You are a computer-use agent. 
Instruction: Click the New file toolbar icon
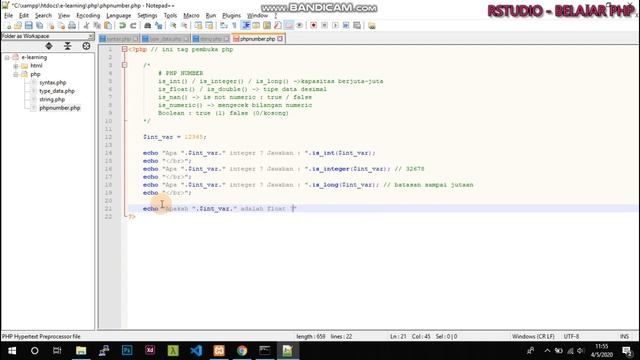[8, 26]
